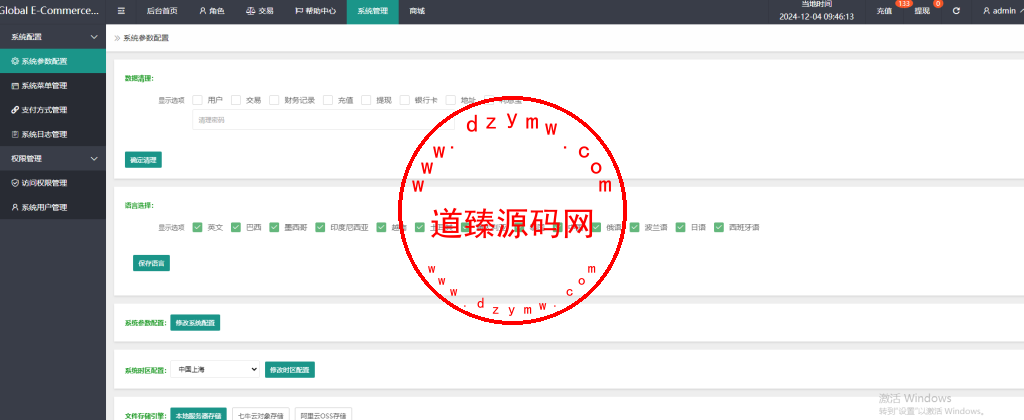Uncheck the 西班牙语 language checkbox
Image resolution: width=1024 pixels, height=420 pixels.
pyautogui.click(x=718, y=227)
